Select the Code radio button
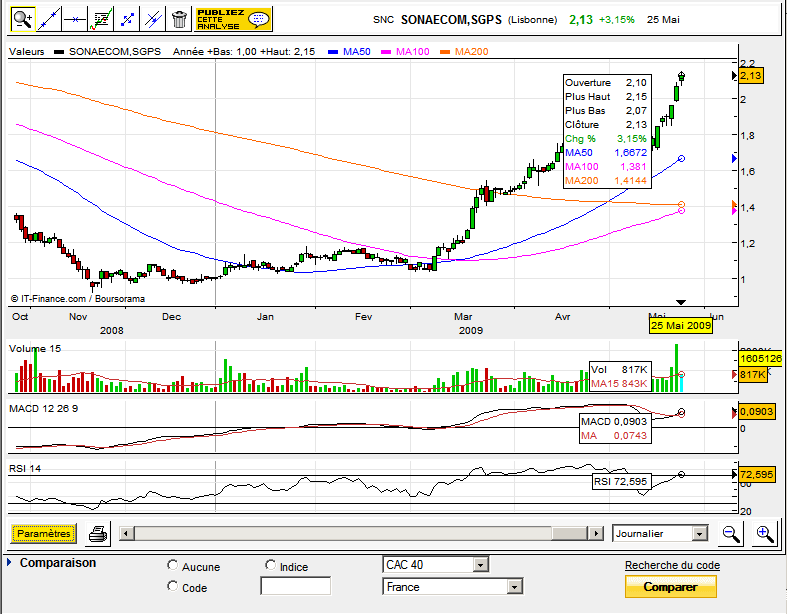The height and width of the screenshot is (614, 787). click(172, 586)
